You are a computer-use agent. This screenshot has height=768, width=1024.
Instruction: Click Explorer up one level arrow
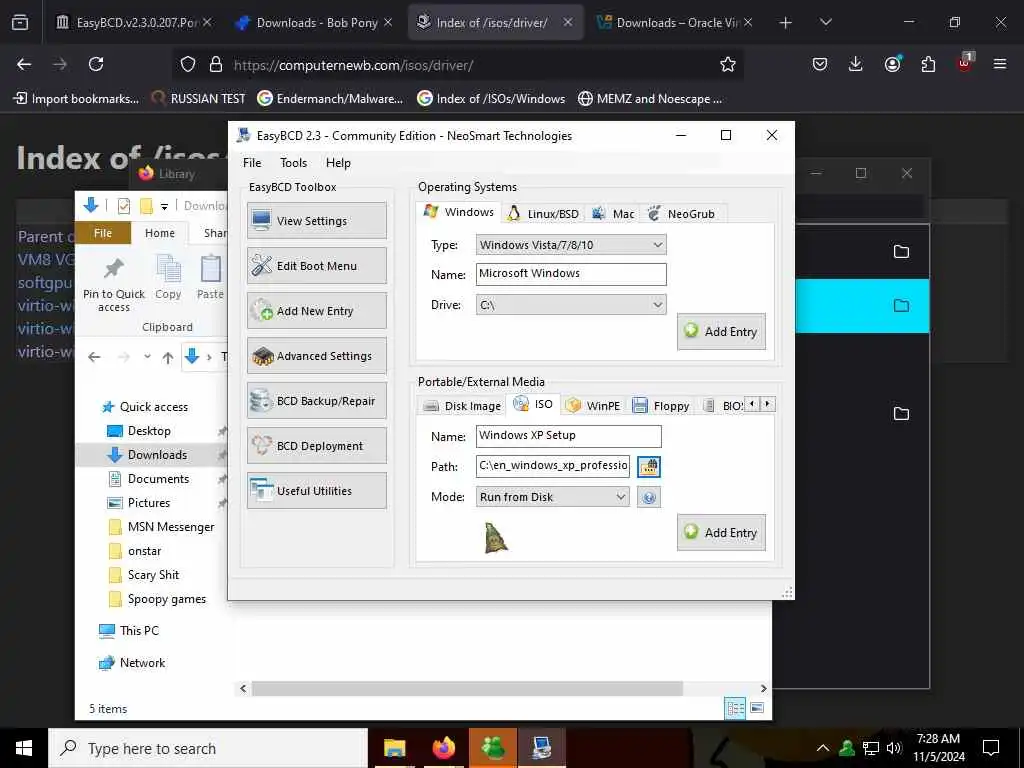(x=168, y=357)
